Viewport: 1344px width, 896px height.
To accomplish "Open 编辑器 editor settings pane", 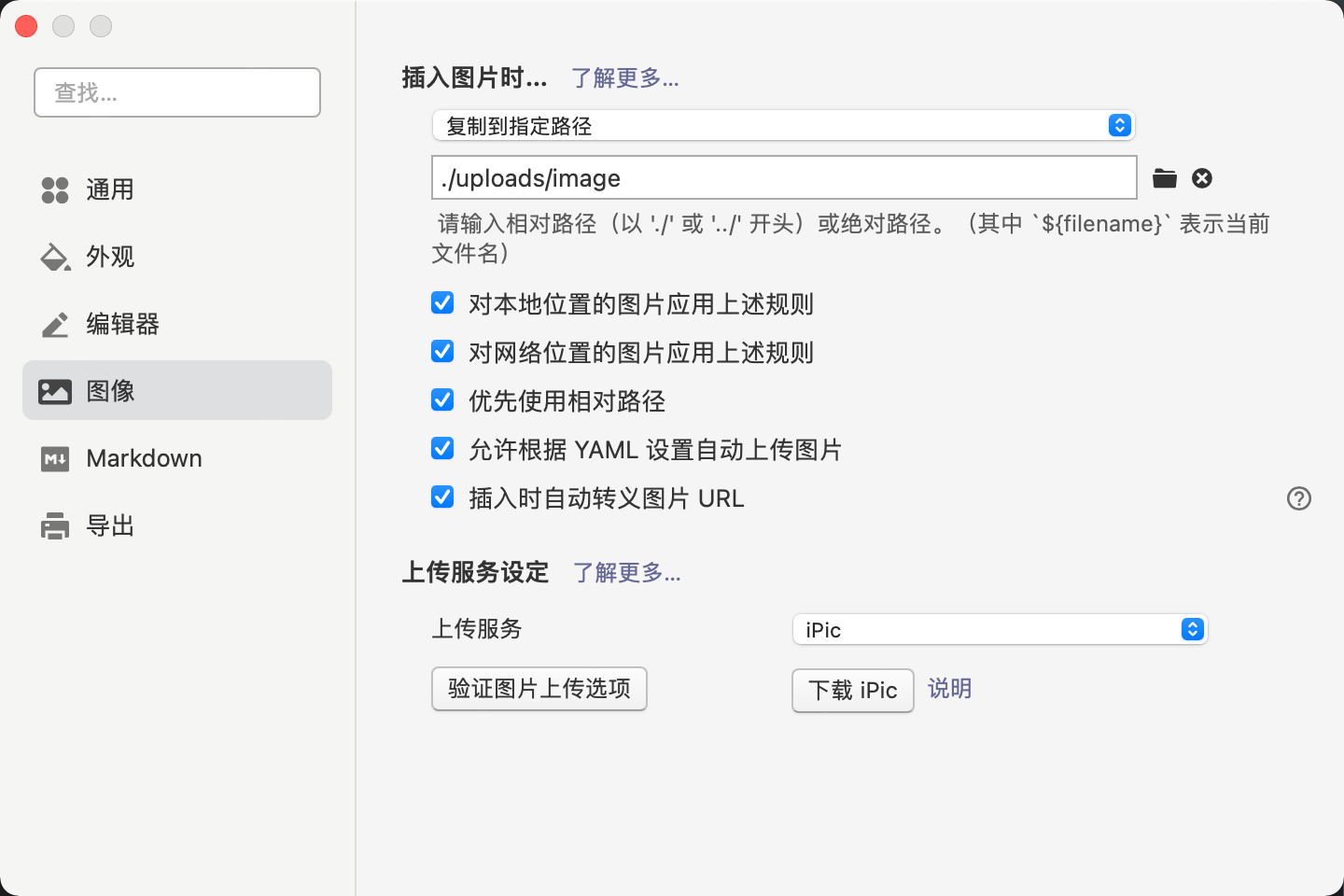I will pos(121,324).
